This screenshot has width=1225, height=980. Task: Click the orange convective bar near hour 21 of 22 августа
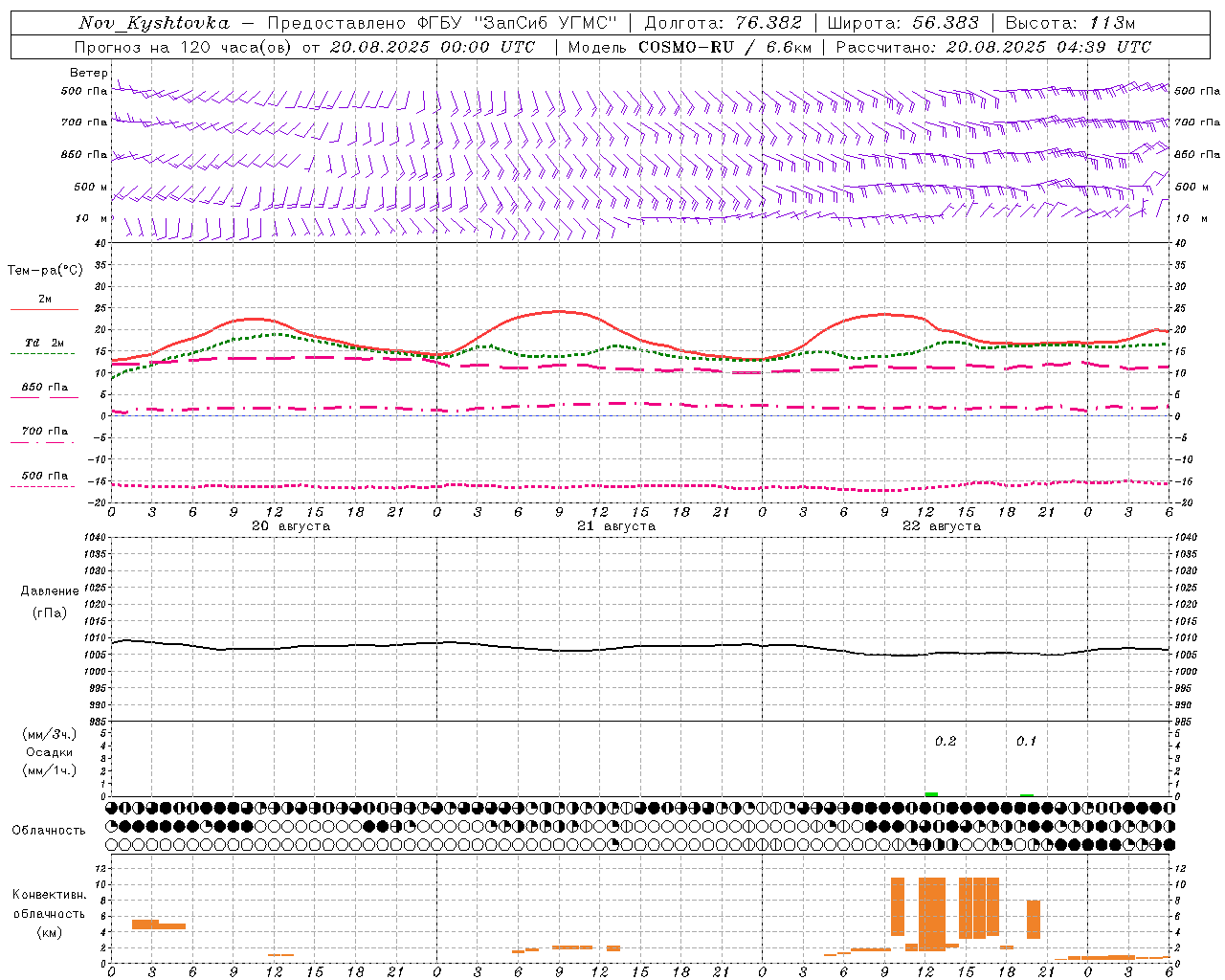coord(1034,920)
